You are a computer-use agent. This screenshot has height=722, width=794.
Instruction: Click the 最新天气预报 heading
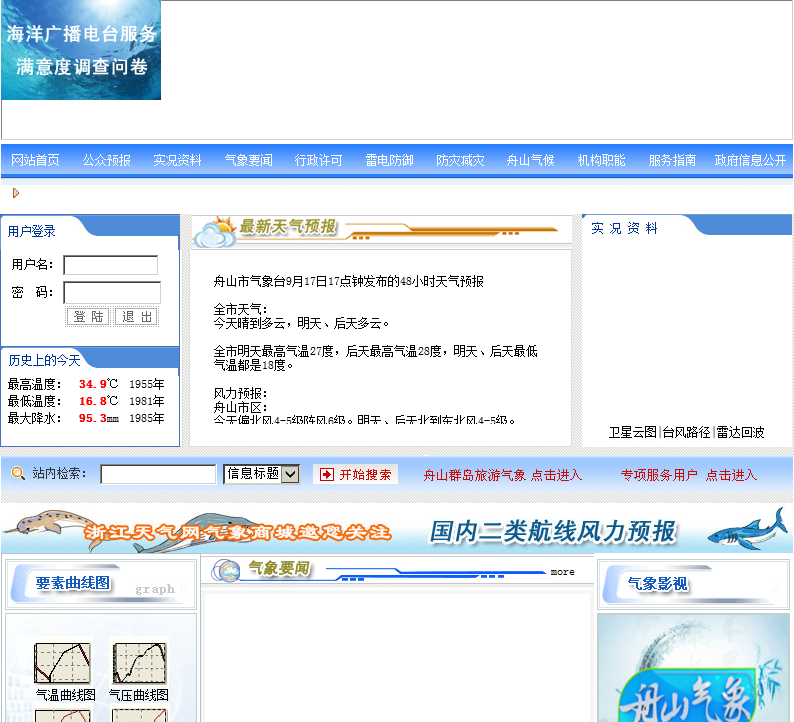pyautogui.click(x=288, y=227)
